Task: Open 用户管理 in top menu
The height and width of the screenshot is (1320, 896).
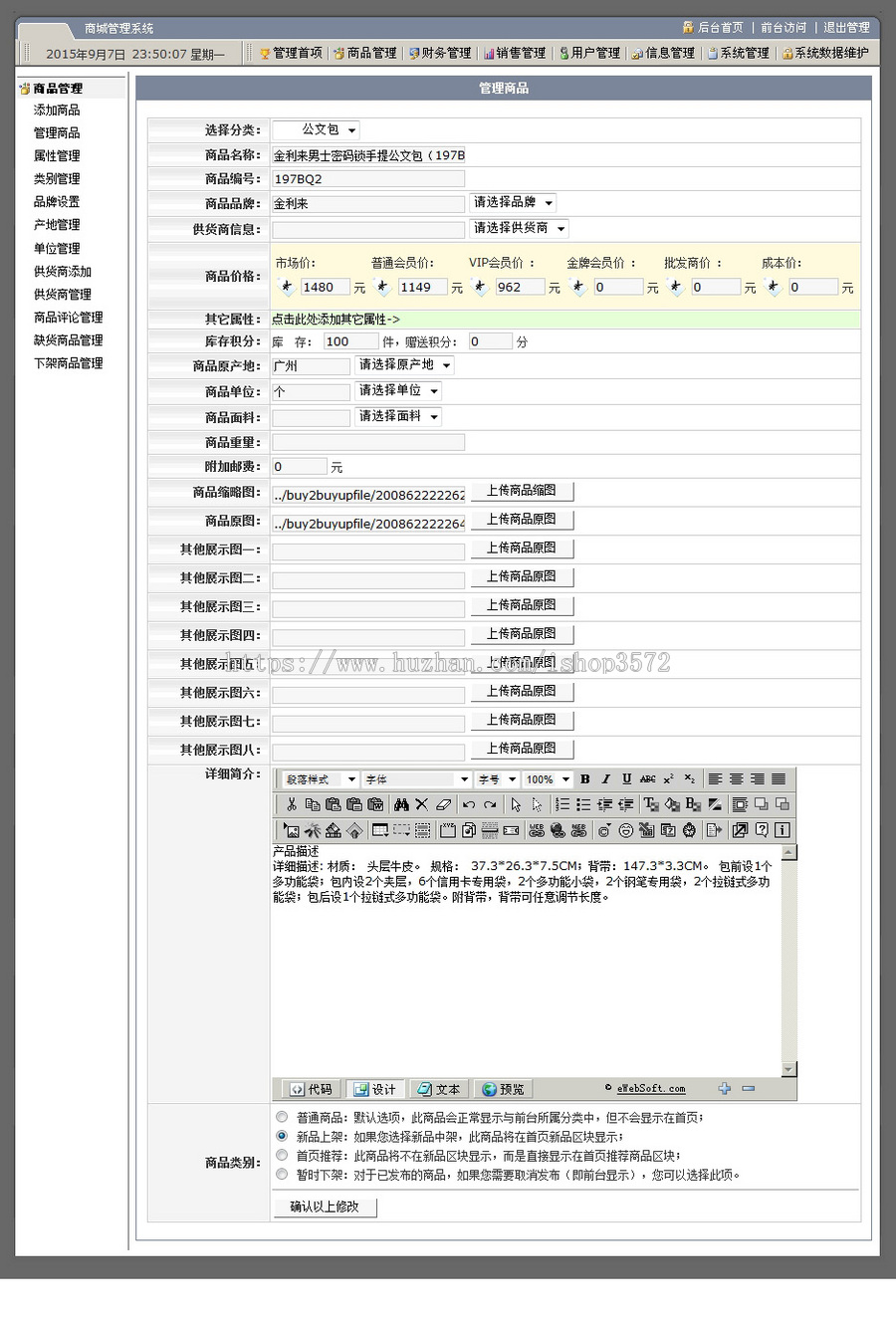Action: [589, 53]
